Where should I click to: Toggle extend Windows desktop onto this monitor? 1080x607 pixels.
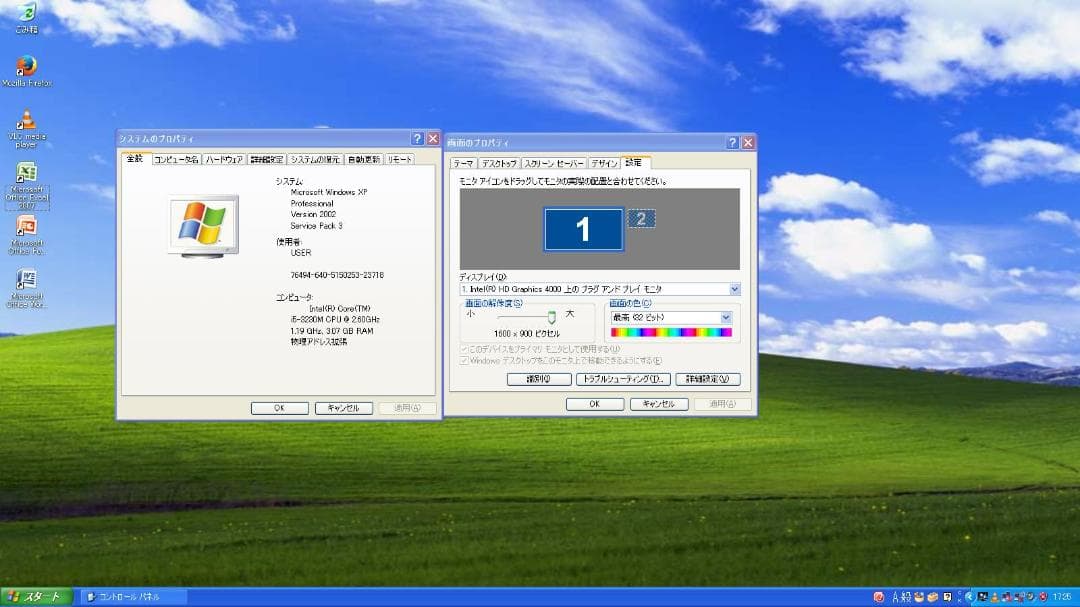click(463, 358)
